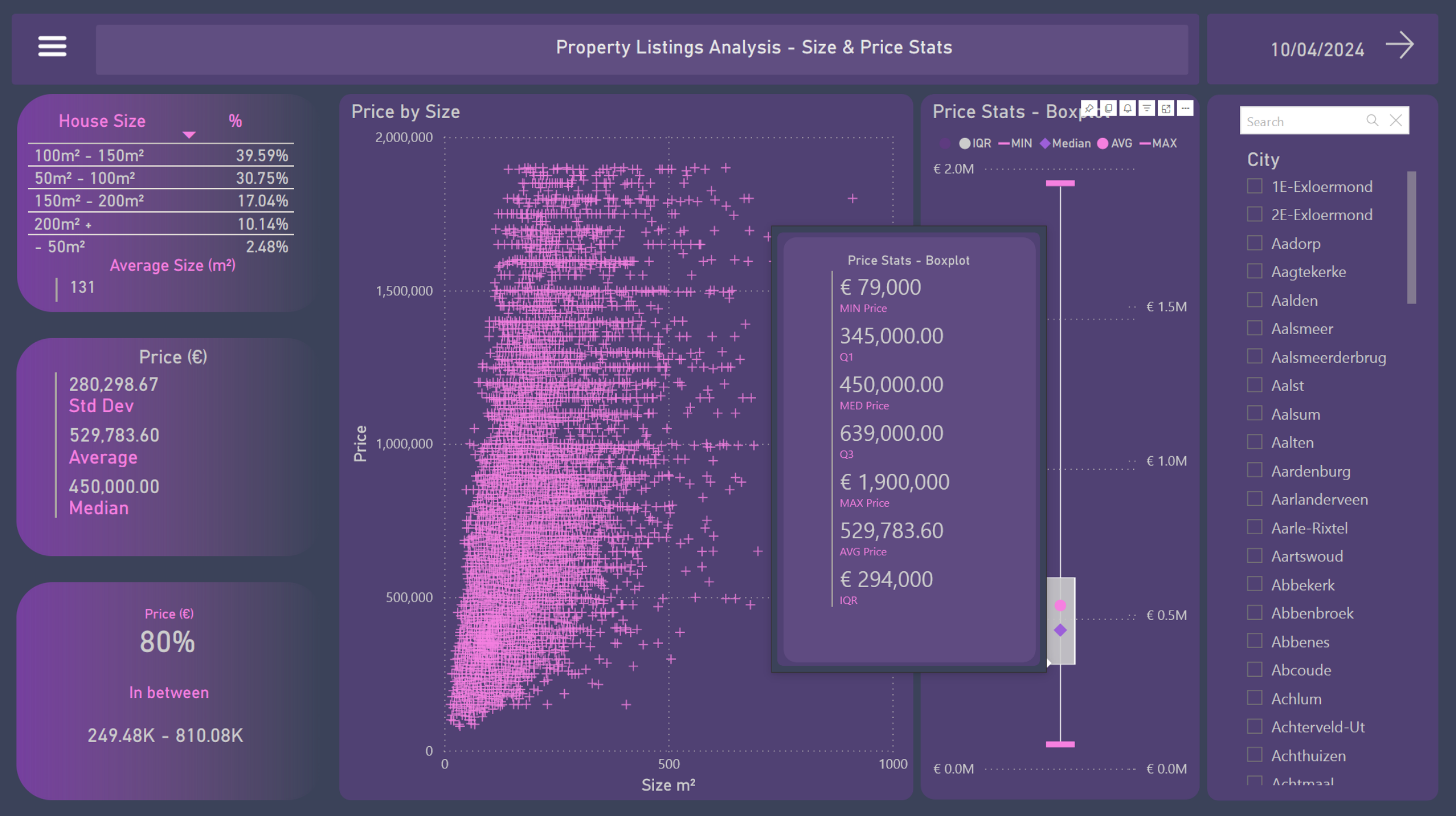Open more options ellipsis on boxplot
This screenshot has height=816, width=1456.
(1185, 109)
